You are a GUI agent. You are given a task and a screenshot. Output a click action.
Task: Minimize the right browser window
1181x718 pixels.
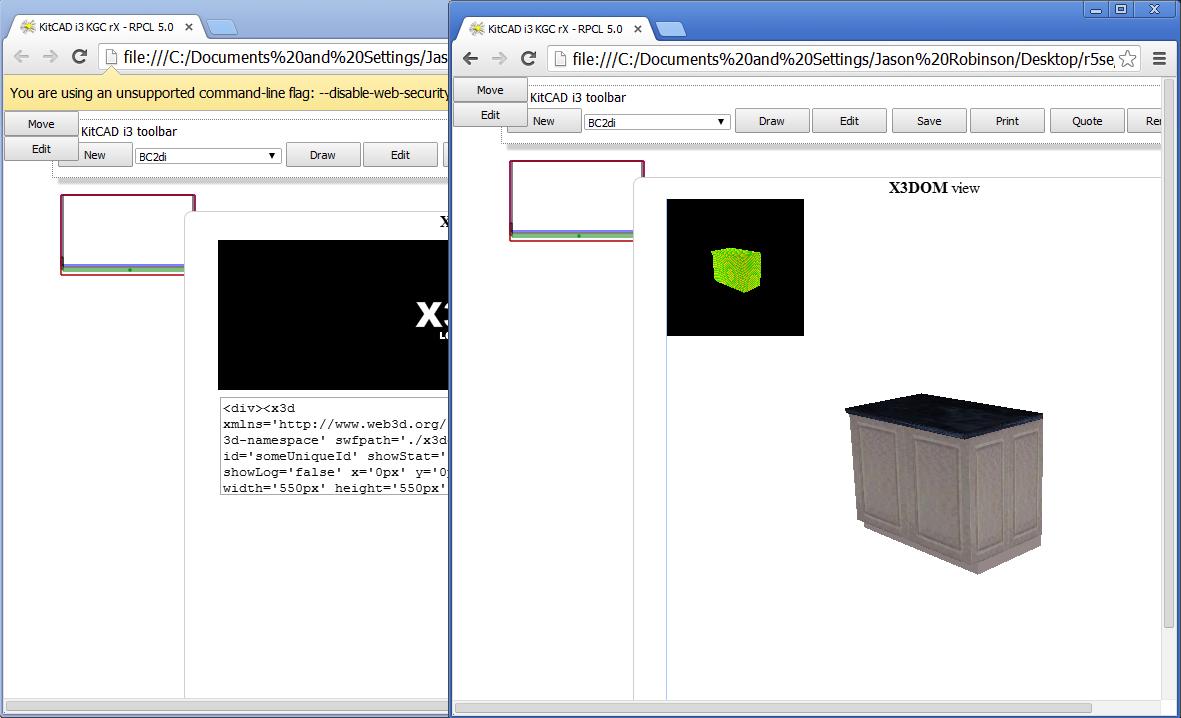[x=1096, y=9]
